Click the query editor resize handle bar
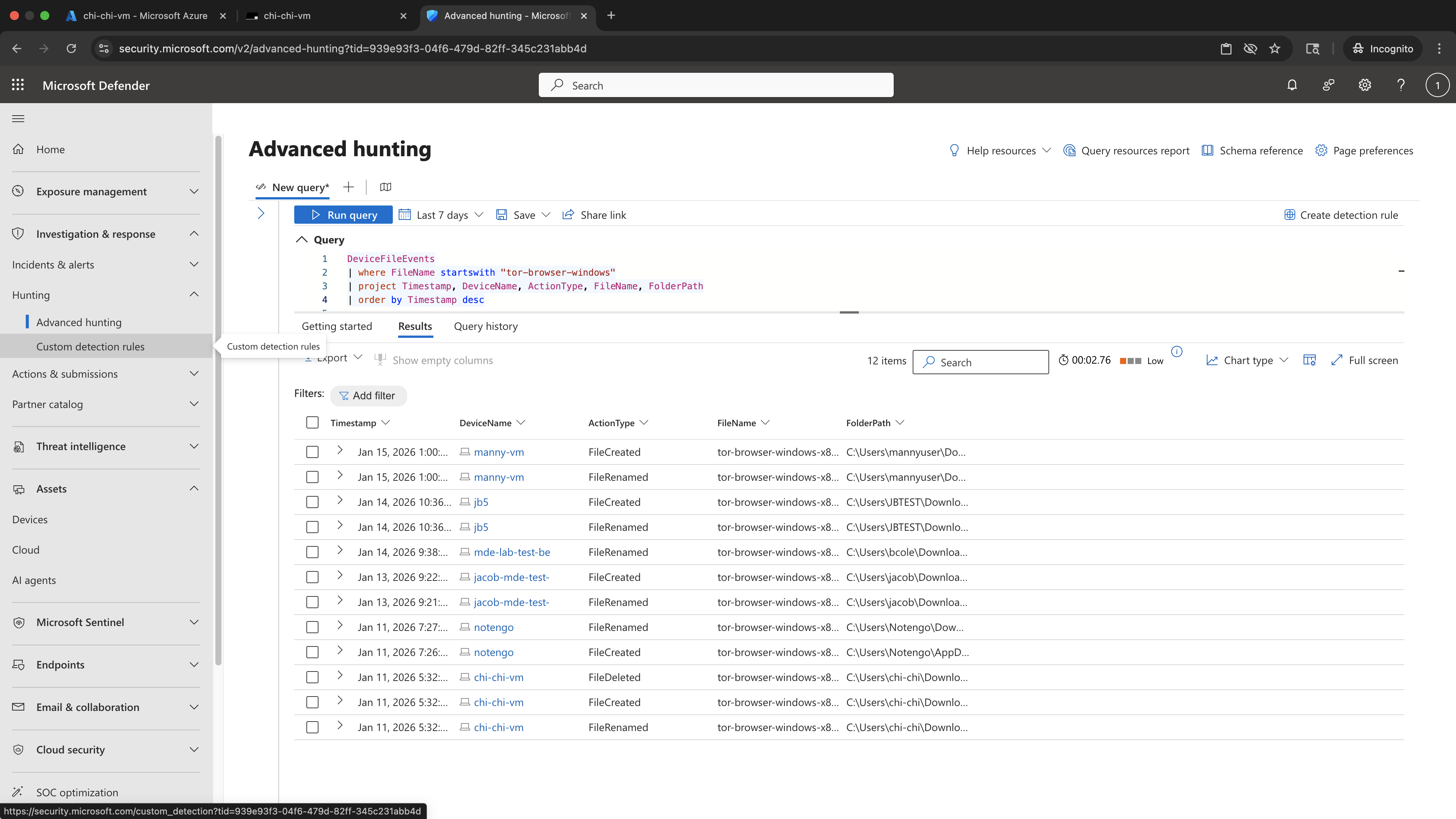Screen dimensions: 1456x819 point(849,312)
